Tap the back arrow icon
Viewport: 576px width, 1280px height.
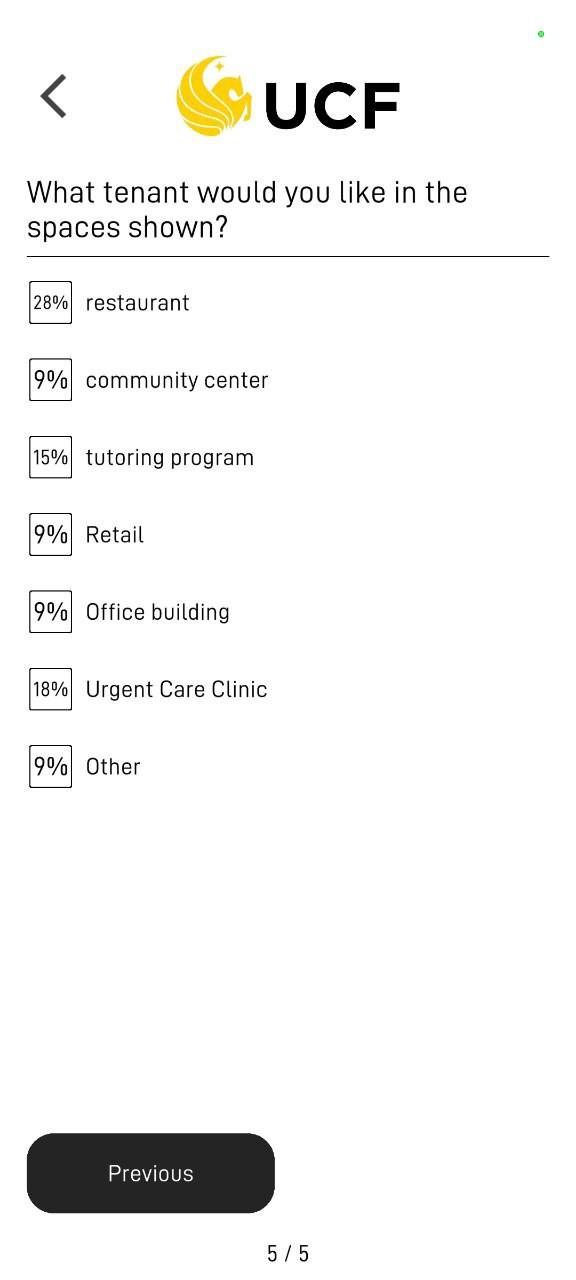coord(54,96)
